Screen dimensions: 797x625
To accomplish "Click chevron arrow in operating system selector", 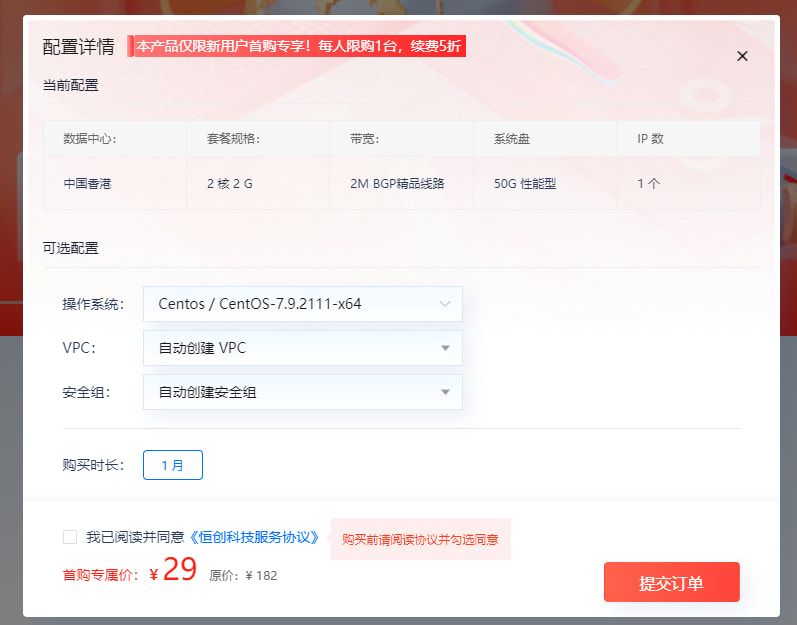I will (445, 304).
